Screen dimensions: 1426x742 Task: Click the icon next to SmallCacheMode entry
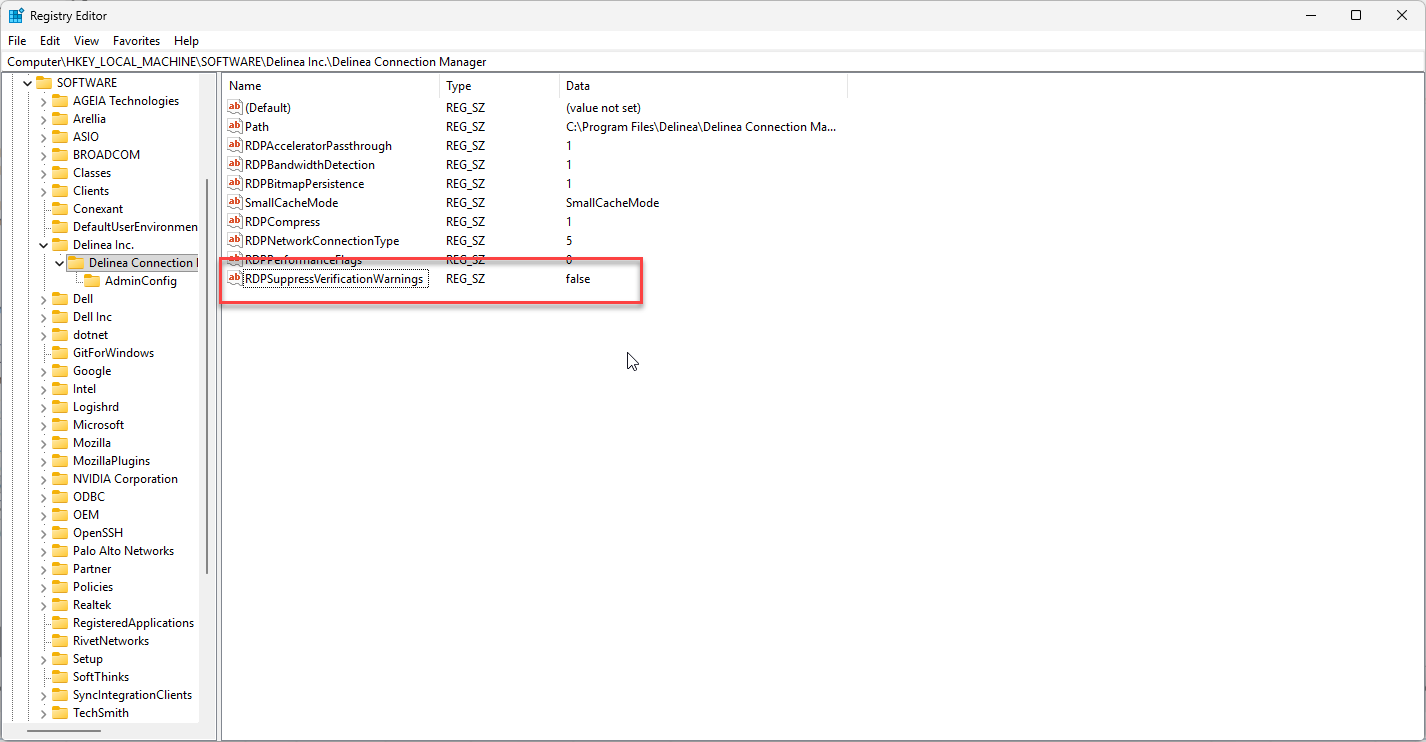click(x=235, y=203)
